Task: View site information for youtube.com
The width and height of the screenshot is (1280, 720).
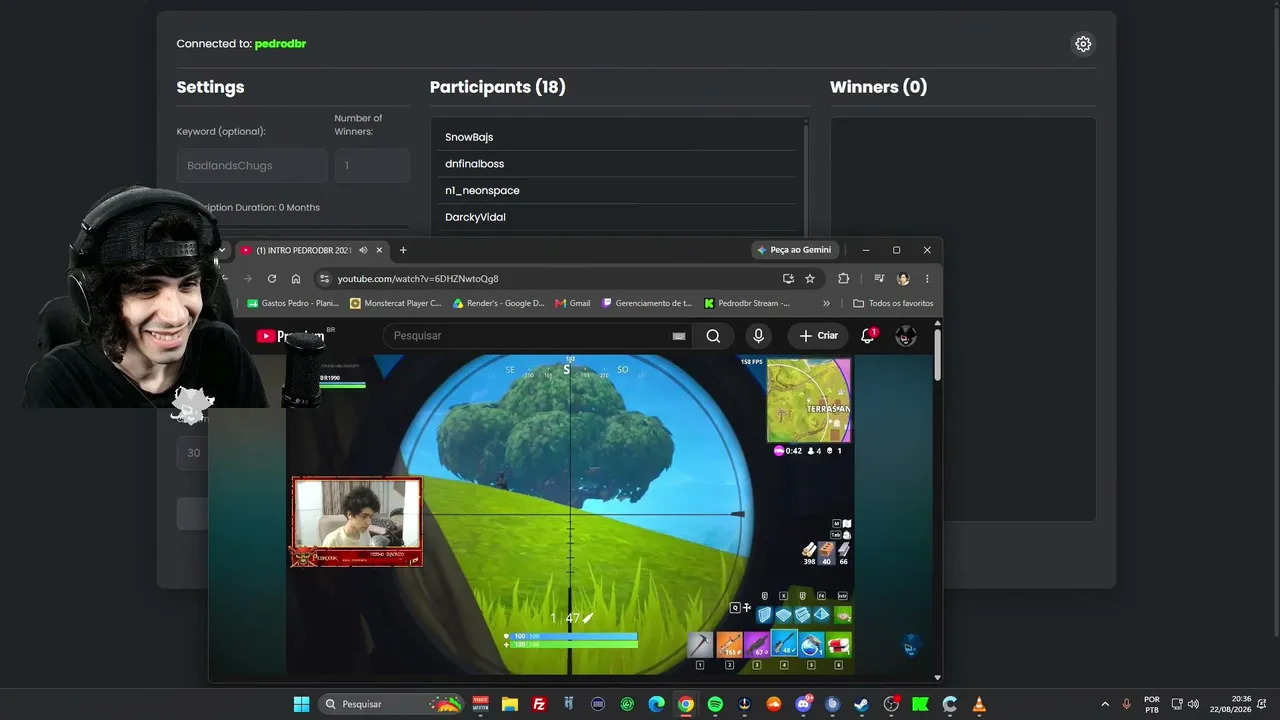Action: [323, 279]
